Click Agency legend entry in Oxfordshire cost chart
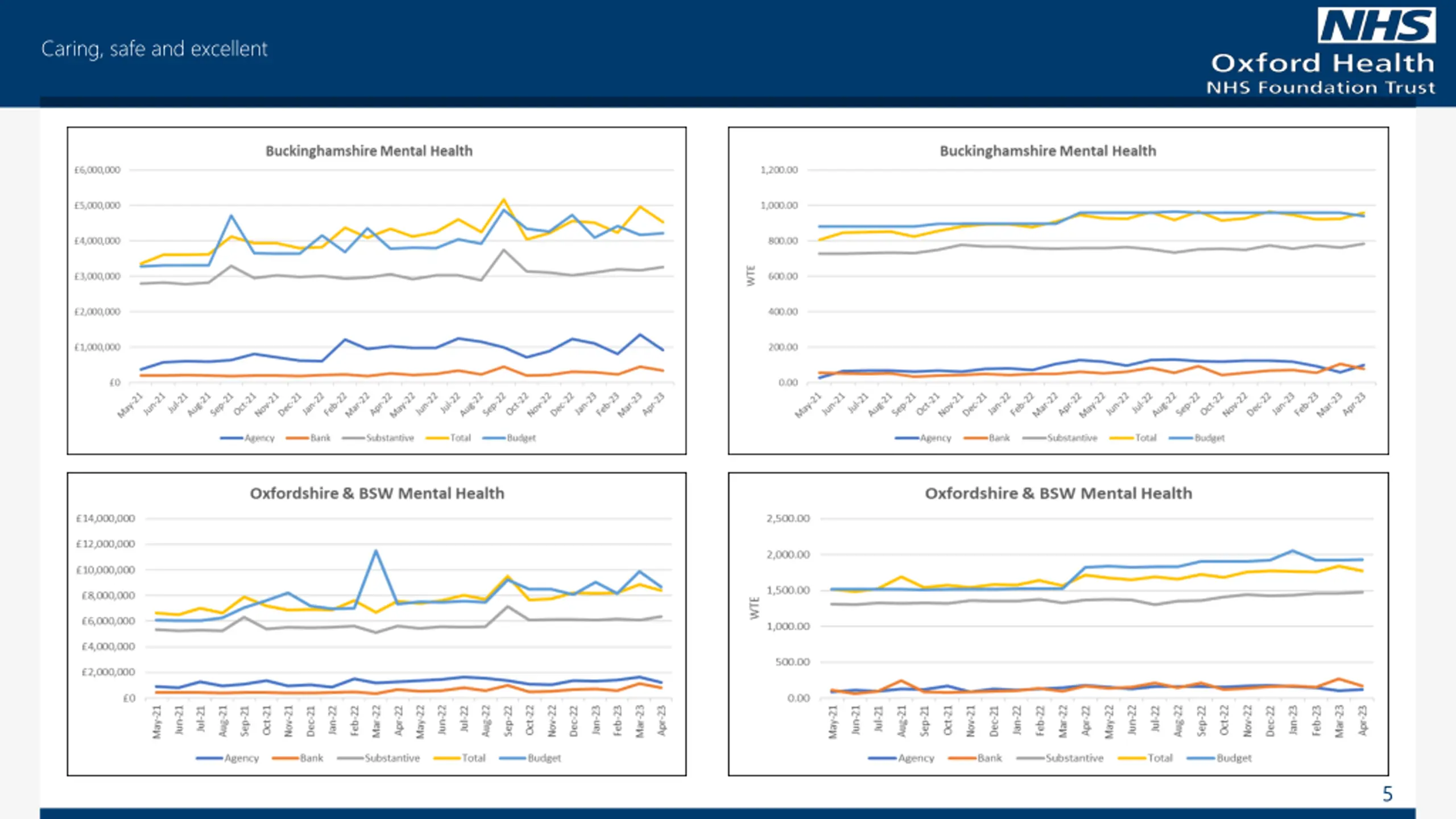The height and width of the screenshot is (819, 1456). [x=227, y=758]
